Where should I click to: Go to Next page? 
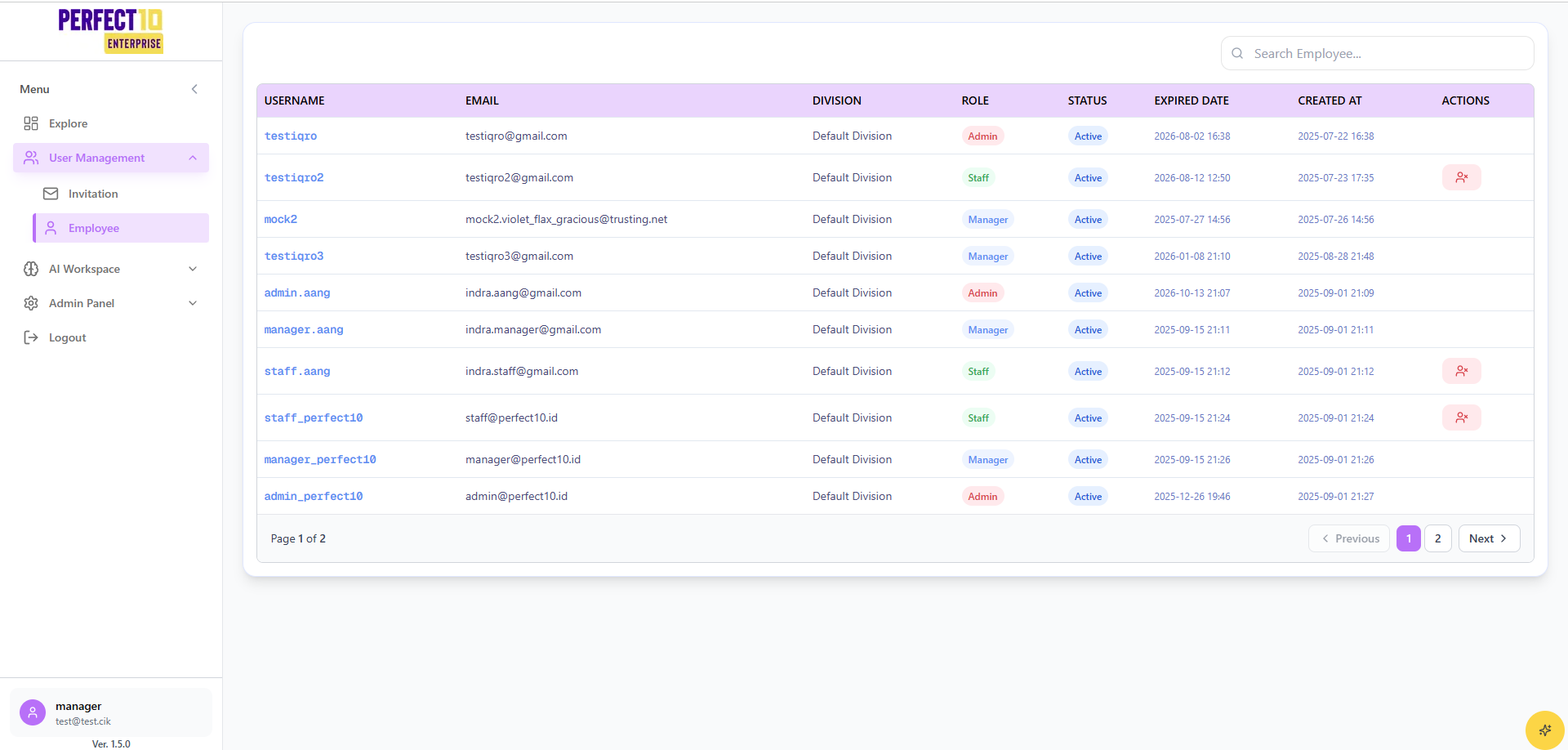[1489, 538]
